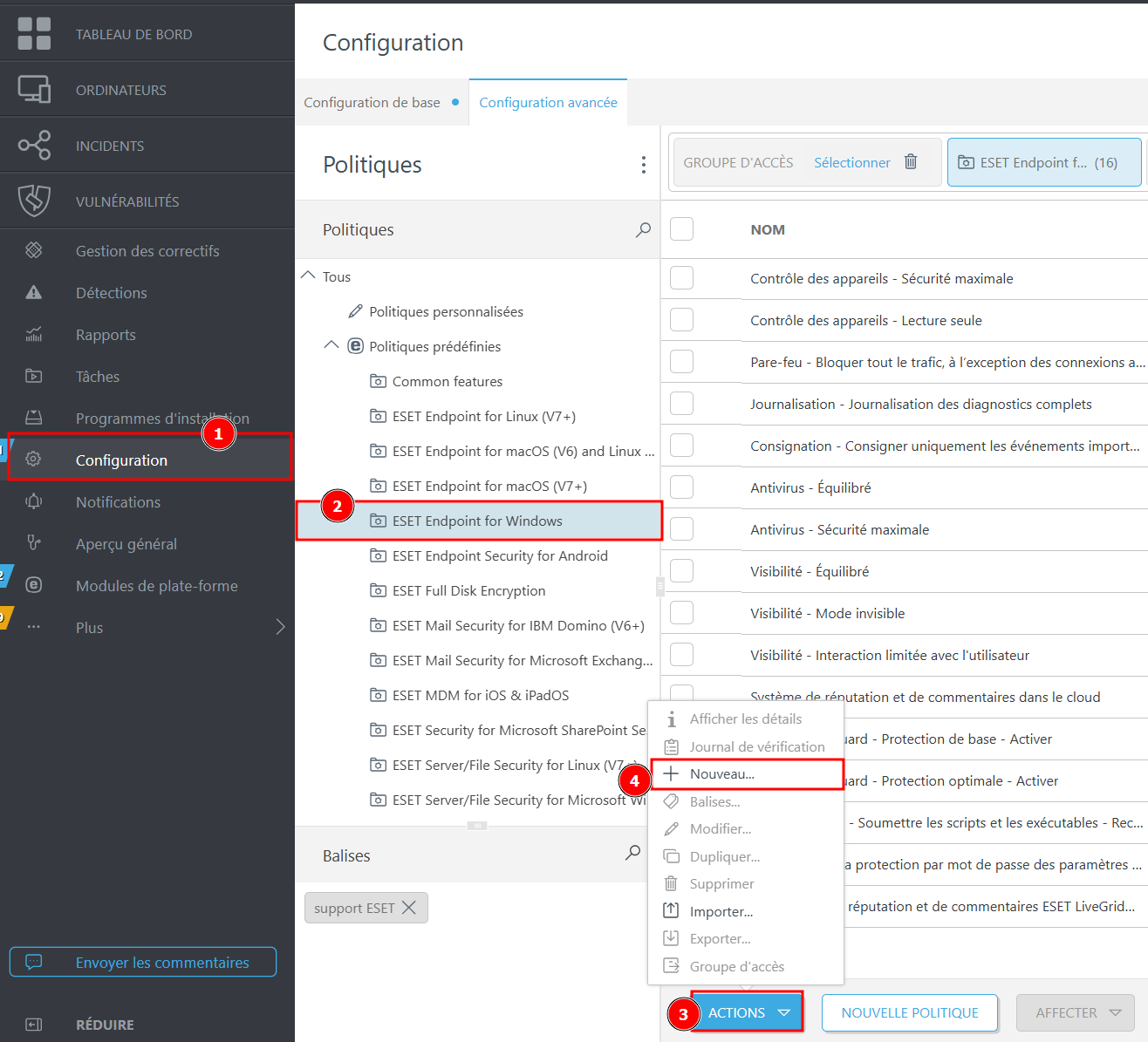This screenshot has width=1148, height=1042.
Task: Open the Tableau de bord dashboard icon
Action: click(34, 34)
